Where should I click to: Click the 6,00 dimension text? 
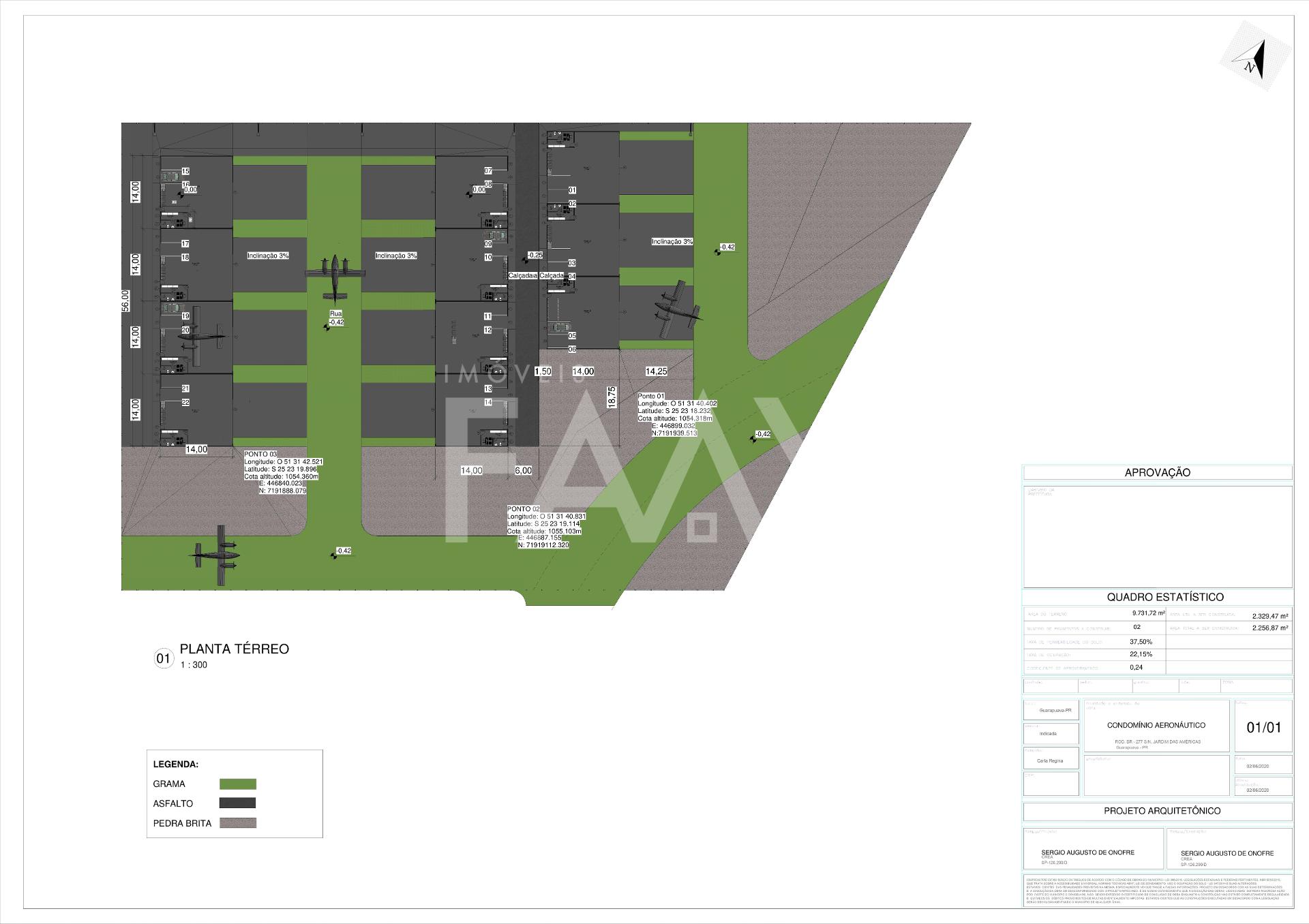[523, 470]
